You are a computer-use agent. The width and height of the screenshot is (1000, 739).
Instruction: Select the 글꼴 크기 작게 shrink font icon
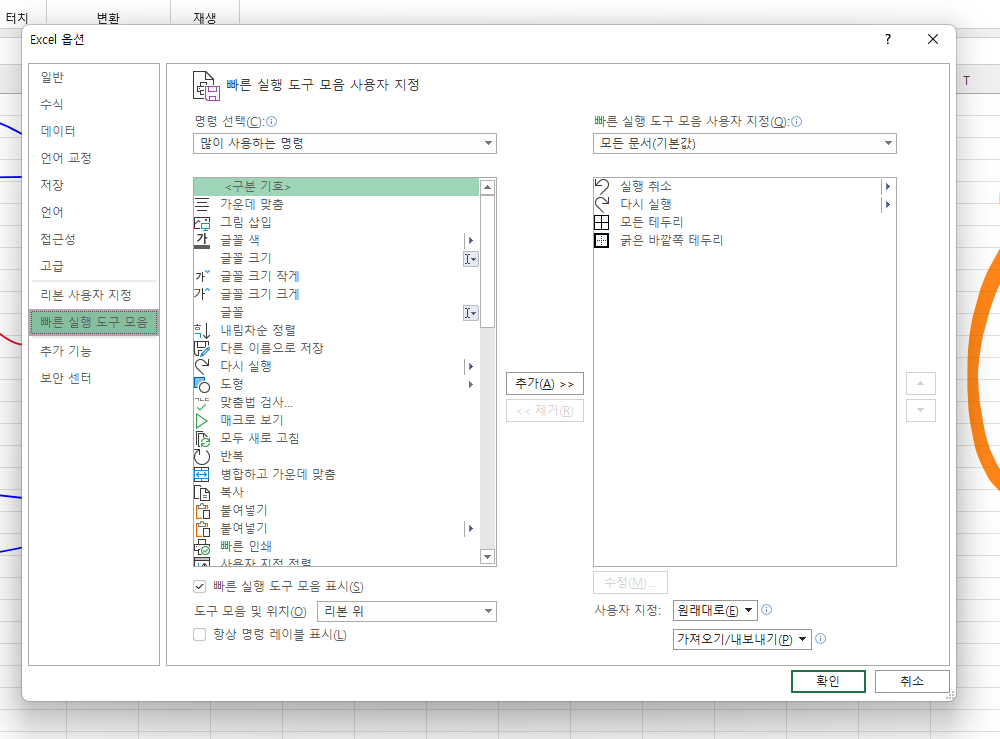tap(202, 276)
